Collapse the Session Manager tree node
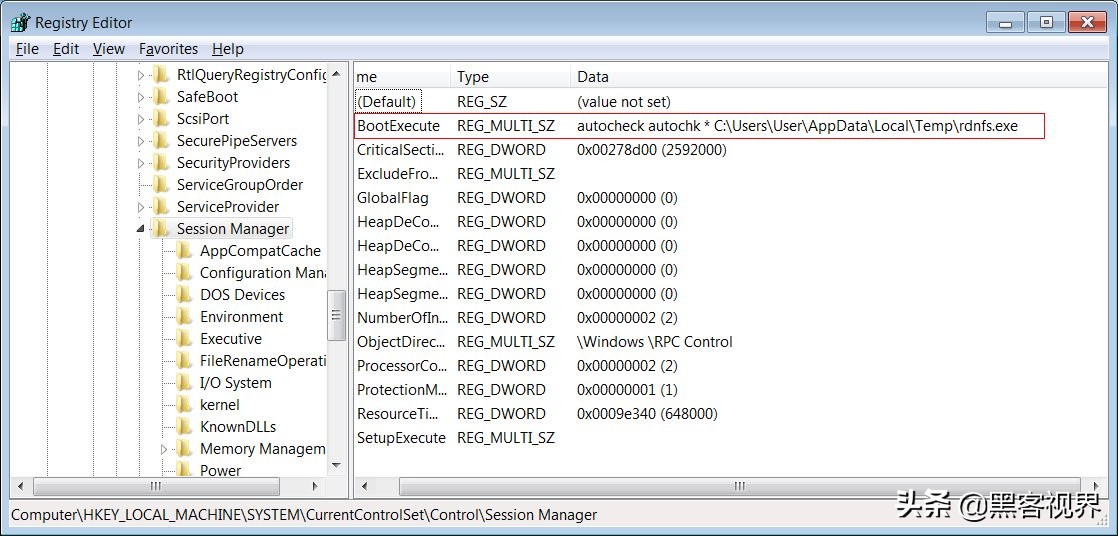This screenshot has width=1118, height=536. 140,229
